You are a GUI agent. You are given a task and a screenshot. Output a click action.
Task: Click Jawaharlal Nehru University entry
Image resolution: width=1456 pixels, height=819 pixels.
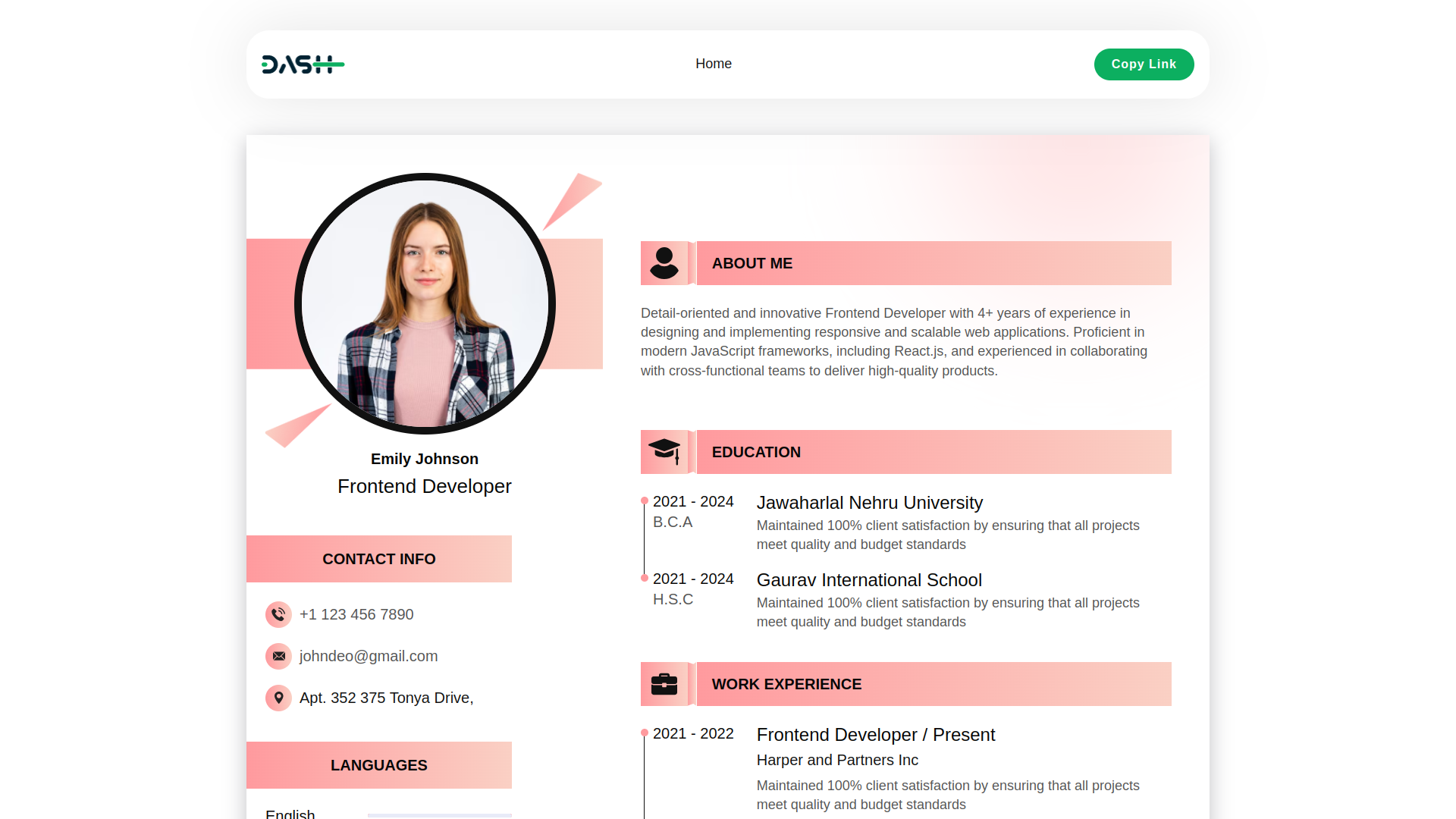click(x=870, y=503)
